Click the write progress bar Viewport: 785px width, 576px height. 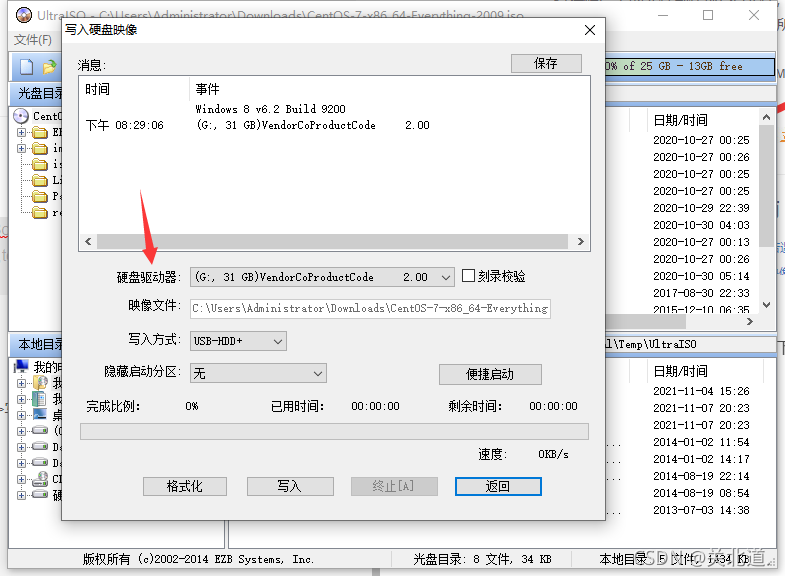(x=334, y=431)
